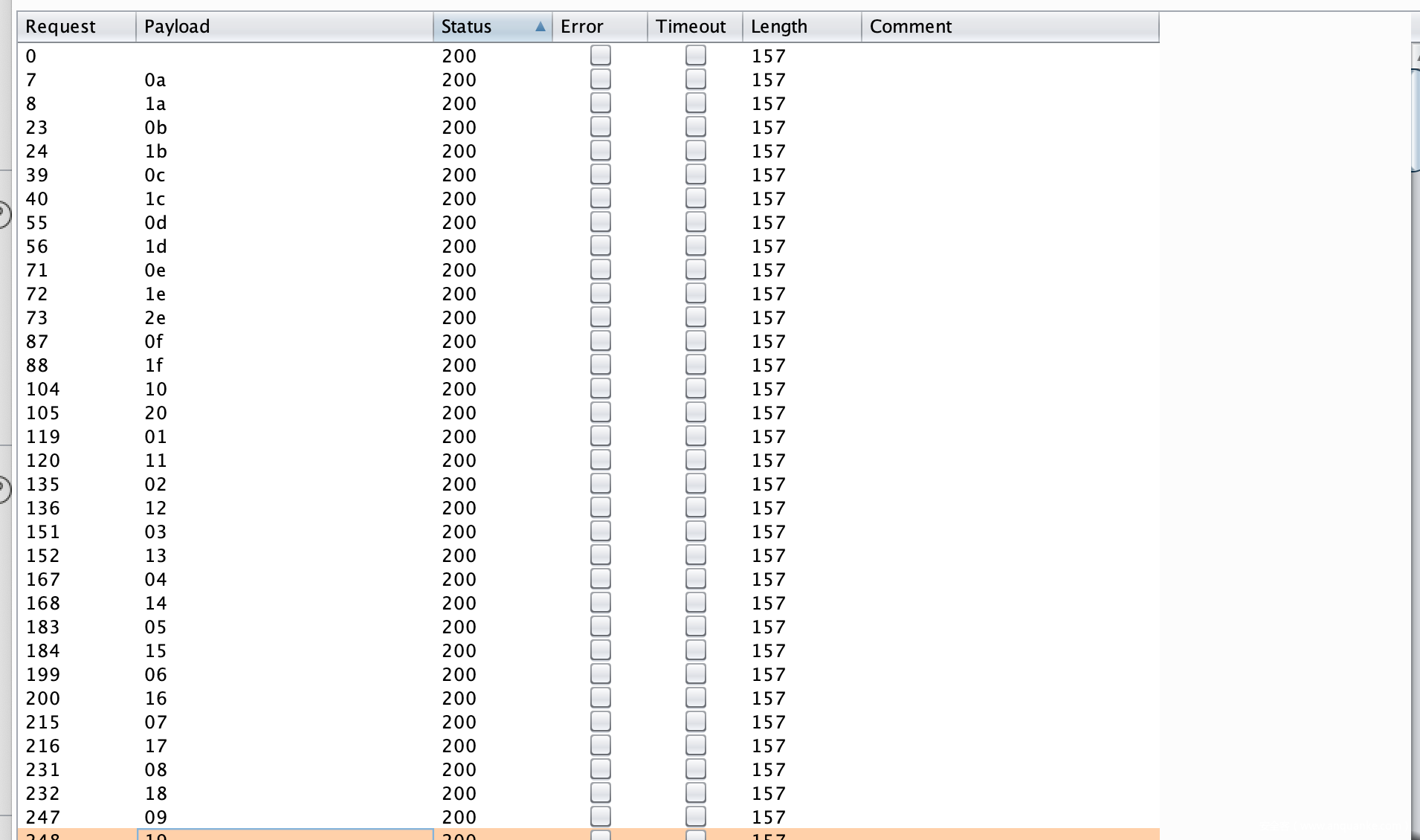Sort table by Payload column header

[284, 28]
